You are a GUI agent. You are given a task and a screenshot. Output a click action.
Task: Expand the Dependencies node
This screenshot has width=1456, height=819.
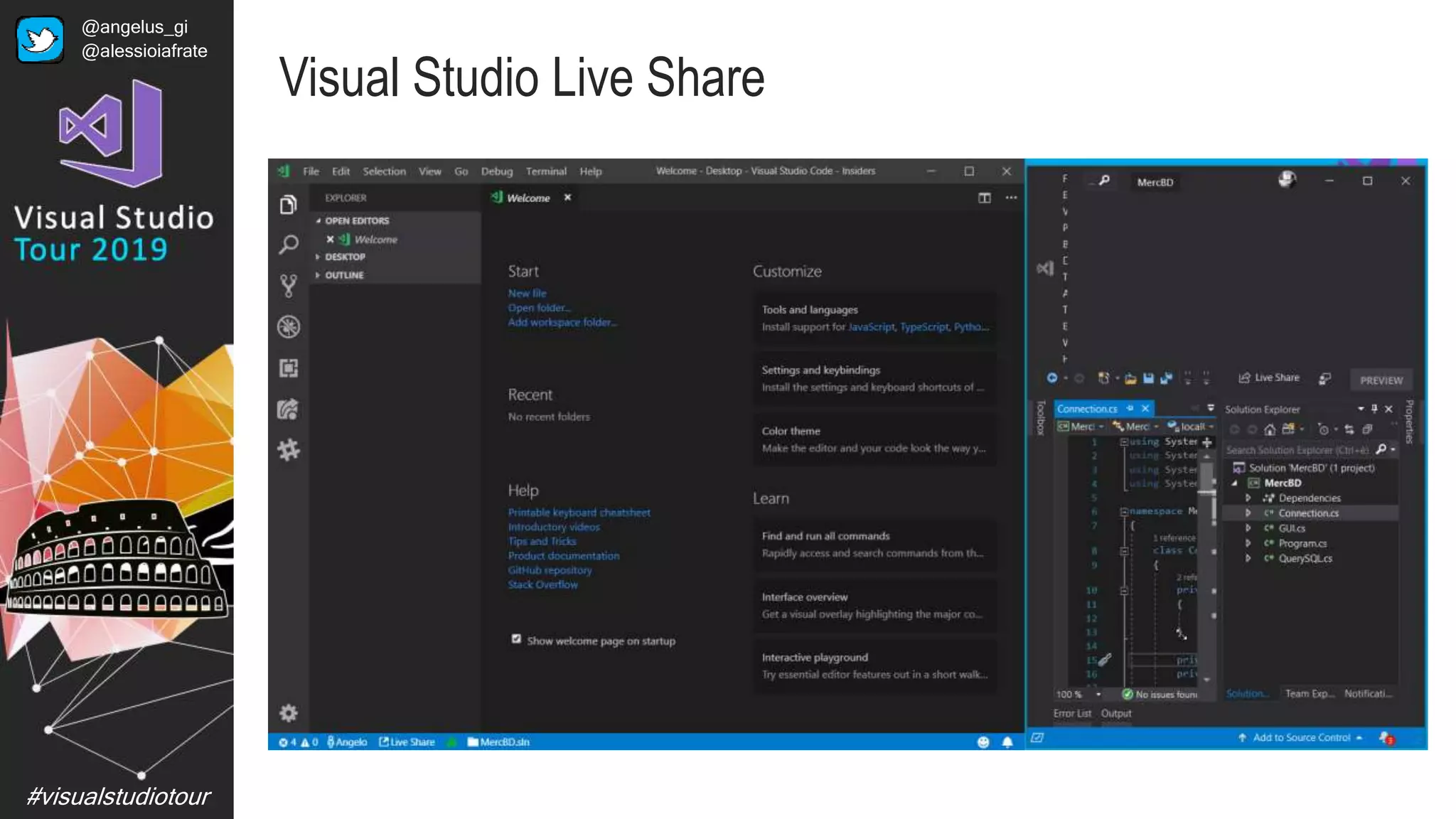(x=1248, y=498)
